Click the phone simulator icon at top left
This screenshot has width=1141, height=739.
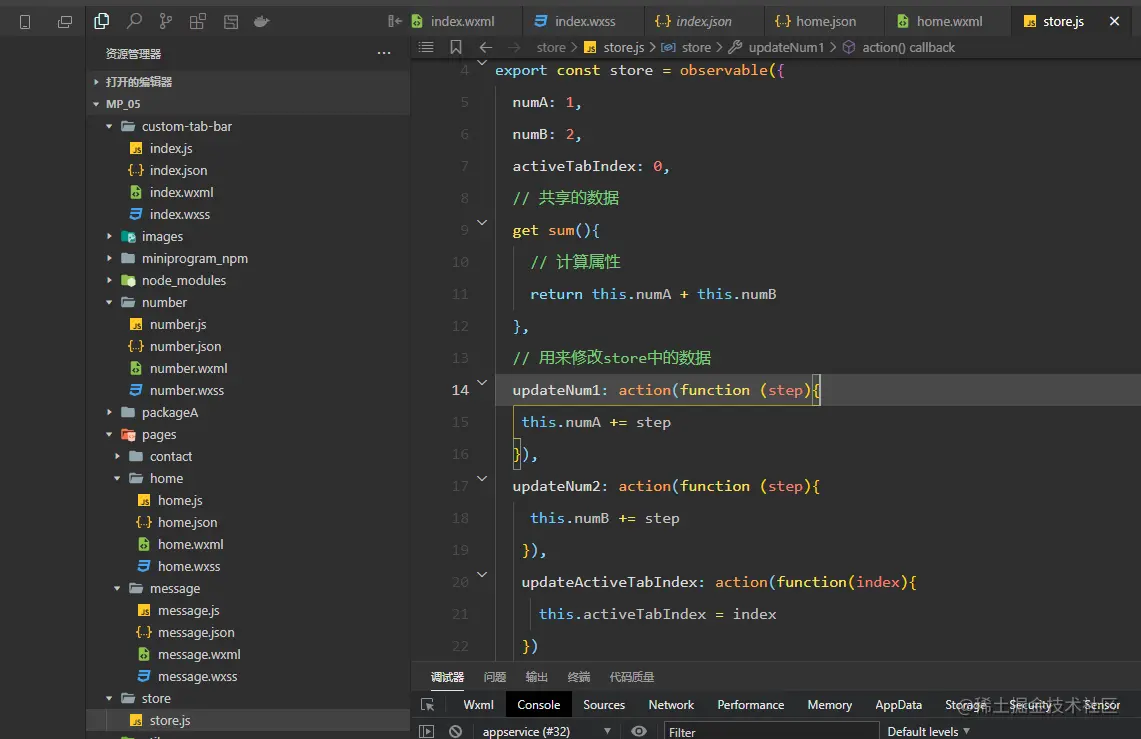coord(25,22)
